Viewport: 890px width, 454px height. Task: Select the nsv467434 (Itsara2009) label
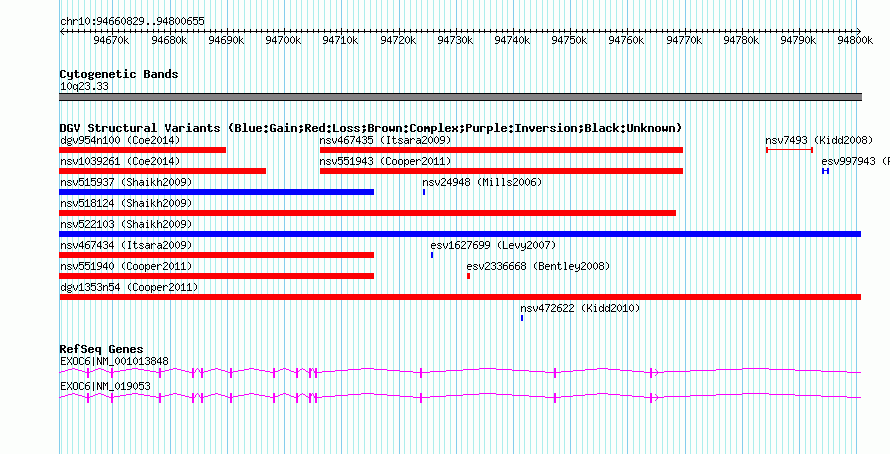tap(126, 245)
